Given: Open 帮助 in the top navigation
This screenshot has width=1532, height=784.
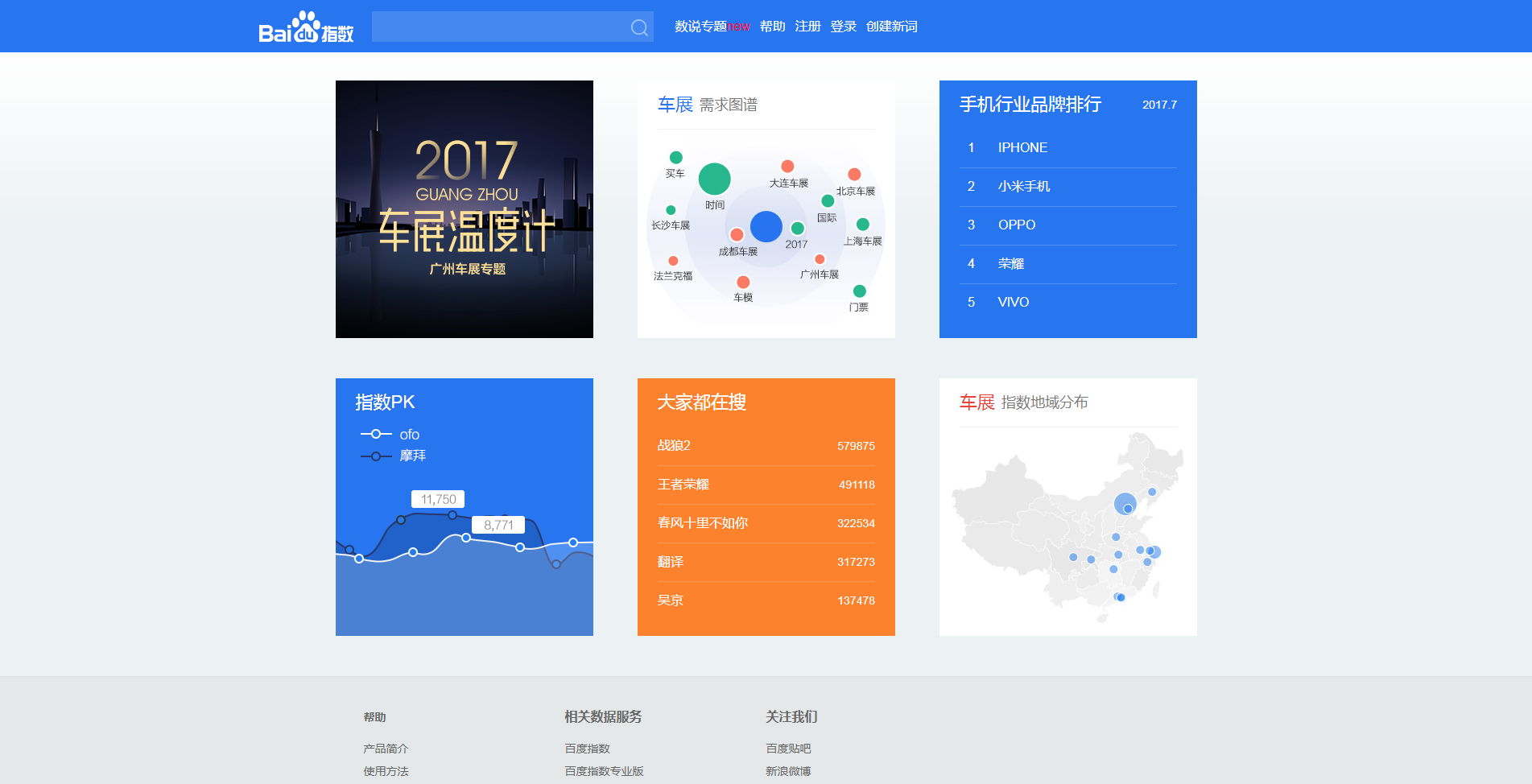Looking at the screenshot, I should click(773, 27).
